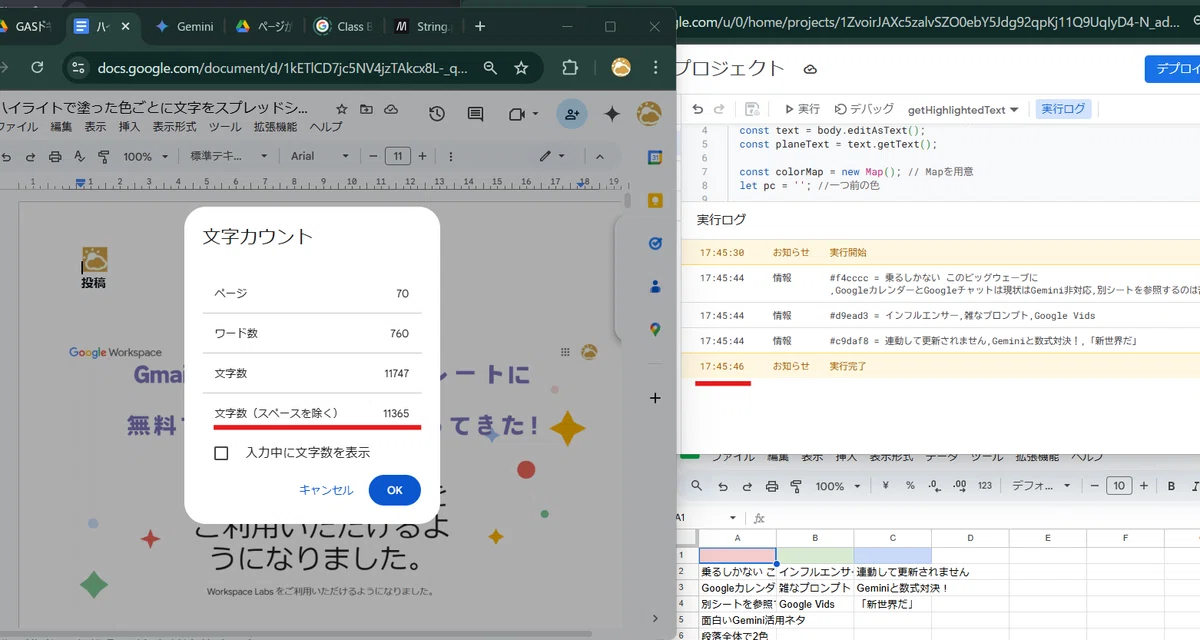Click Docs paint format roller
This screenshot has height=640, width=1200.
(103, 156)
